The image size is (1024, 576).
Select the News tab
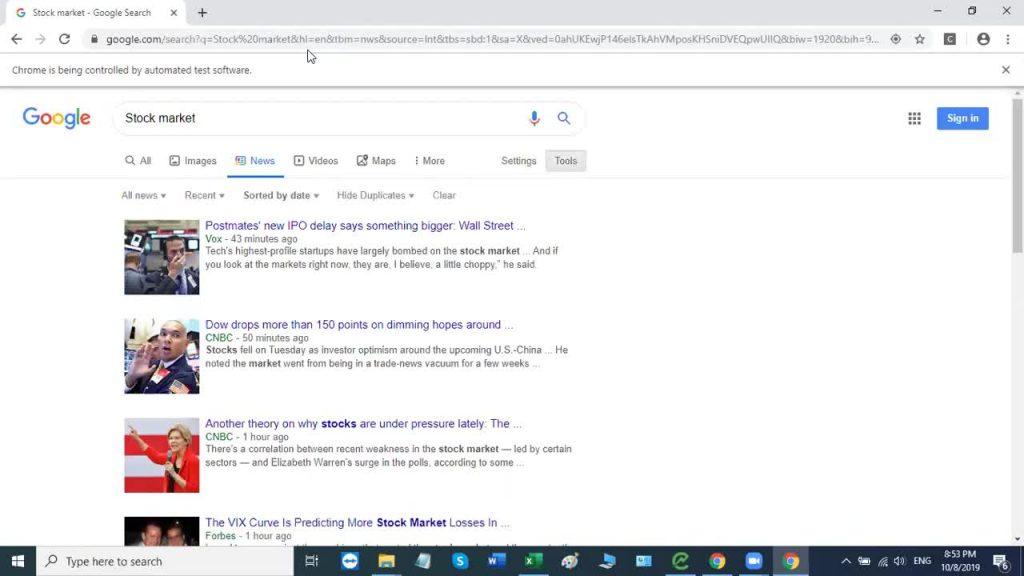pyautogui.click(x=255, y=161)
